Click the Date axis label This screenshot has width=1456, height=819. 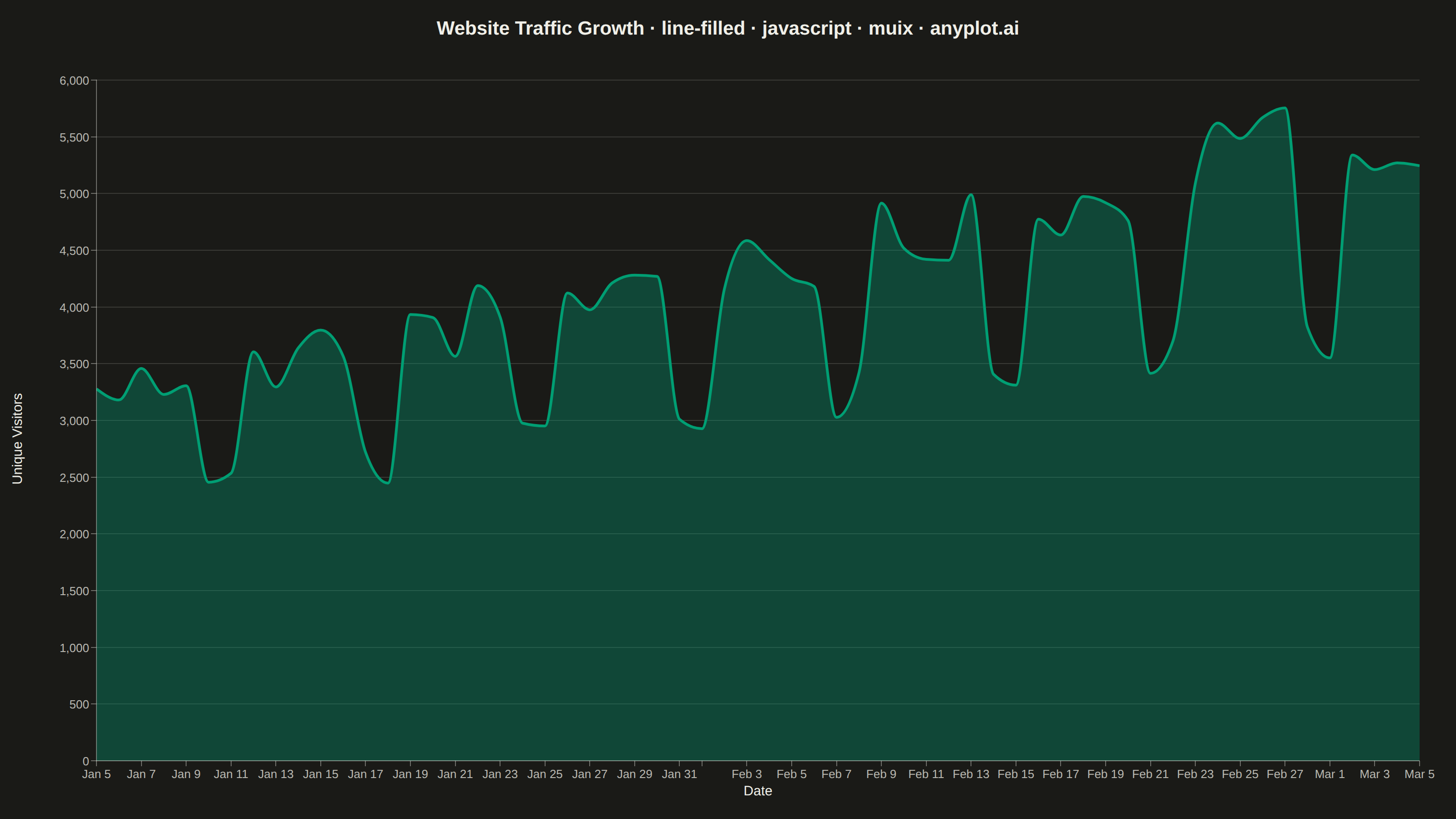pyautogui.click(x=758, y=791)
